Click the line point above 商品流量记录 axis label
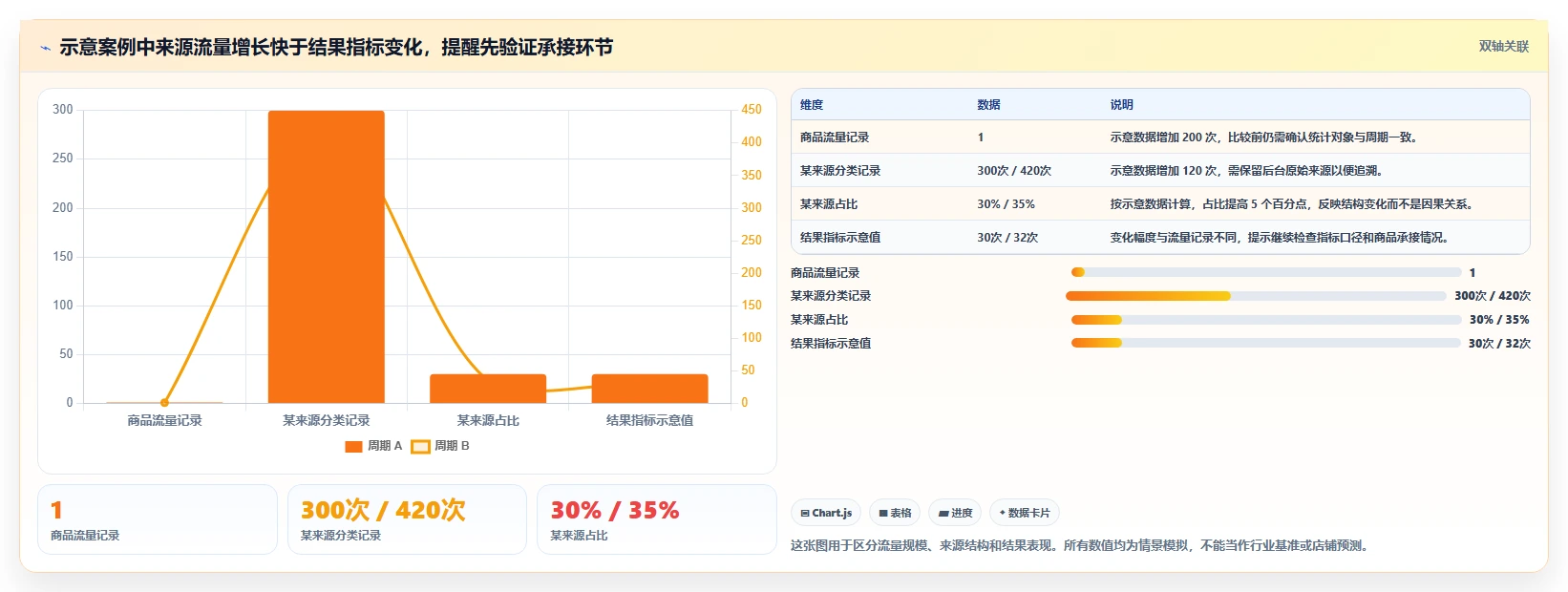This screenshot has width=1568, height=592. point(164,403)
